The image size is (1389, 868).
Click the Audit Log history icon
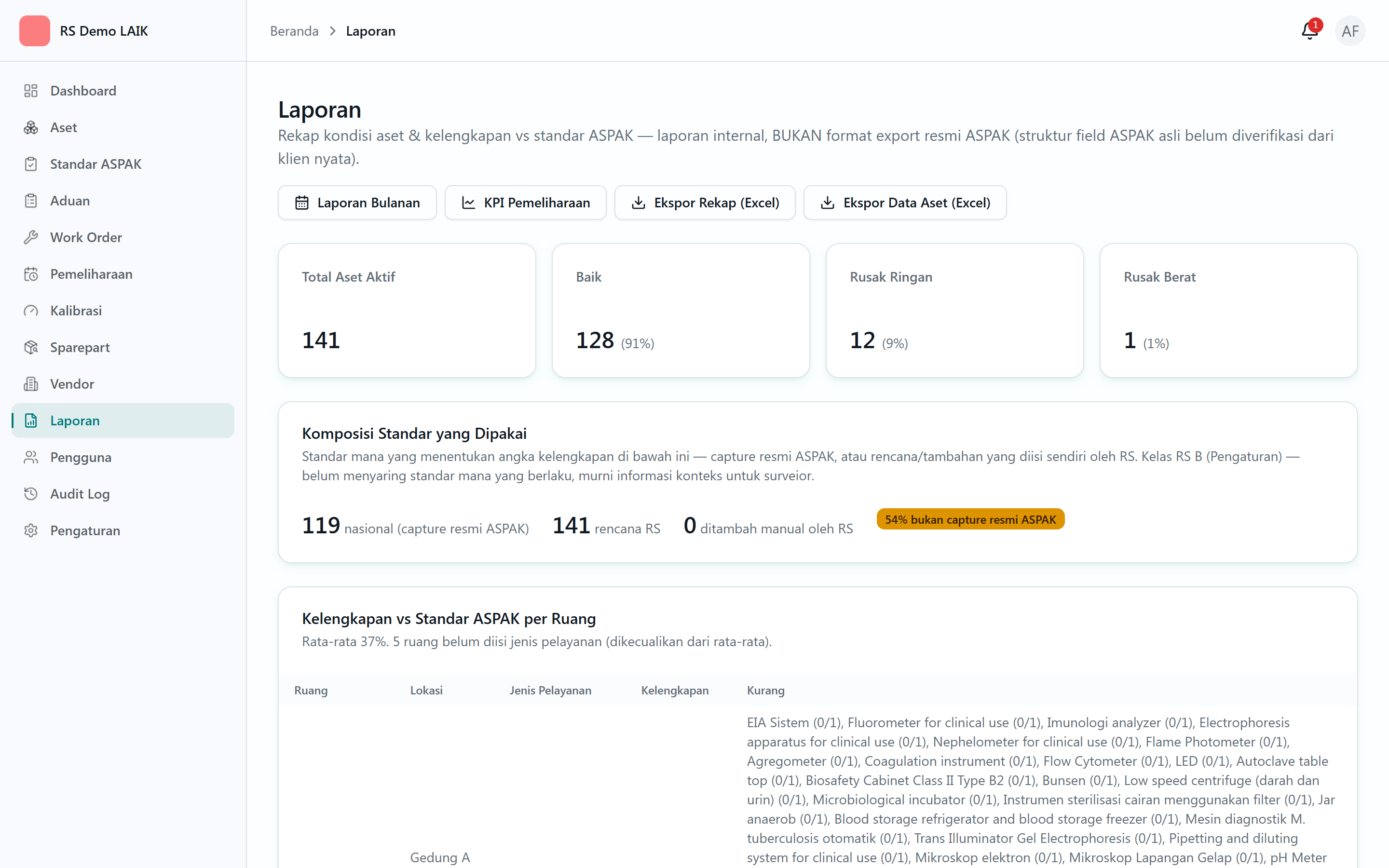pos(31,494)
